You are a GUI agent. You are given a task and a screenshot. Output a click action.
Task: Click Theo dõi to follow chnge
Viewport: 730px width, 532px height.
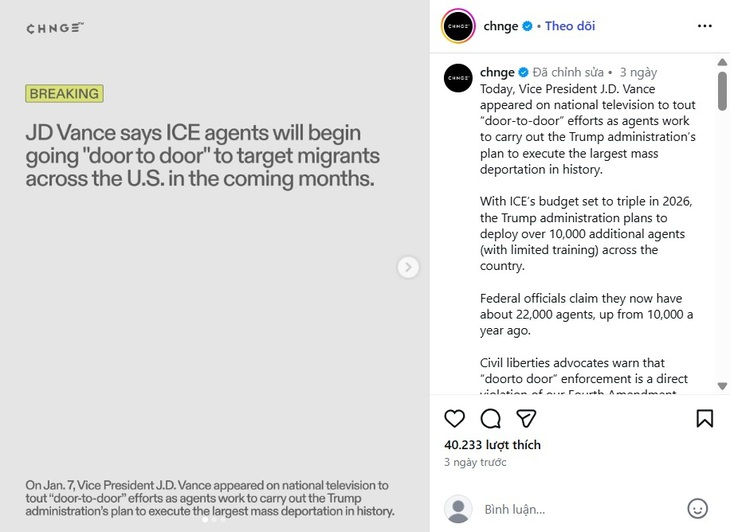click(569, 26)
